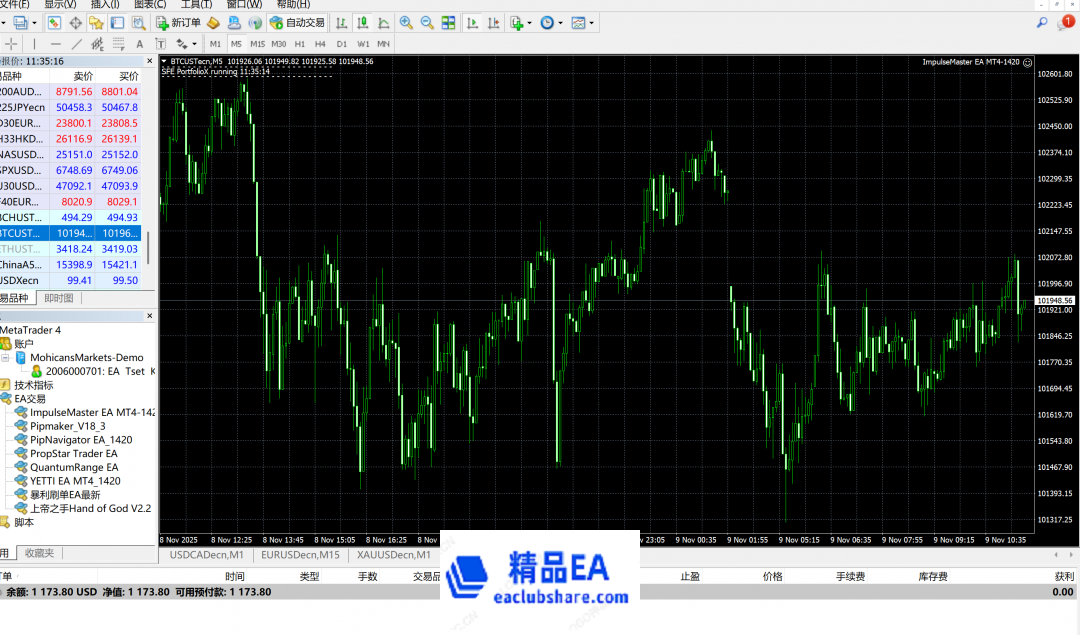1080x635 pixels.
Task: Switch chart to line chart mode
Action: click(x=383, y=22)
